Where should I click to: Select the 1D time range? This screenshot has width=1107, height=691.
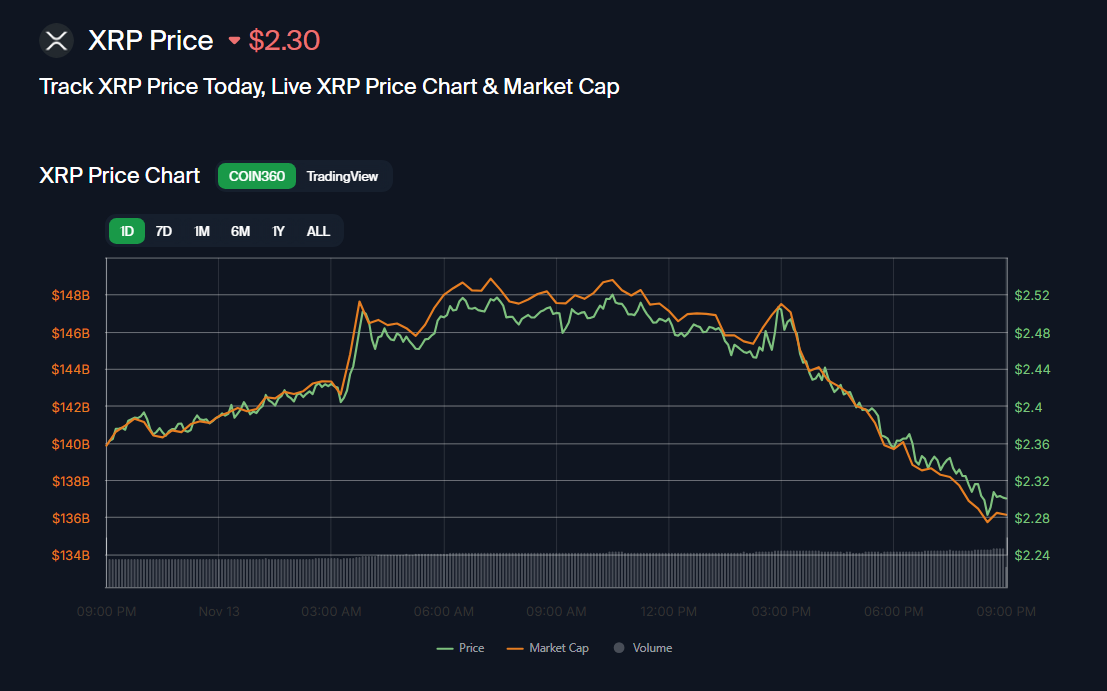[127, 231]
